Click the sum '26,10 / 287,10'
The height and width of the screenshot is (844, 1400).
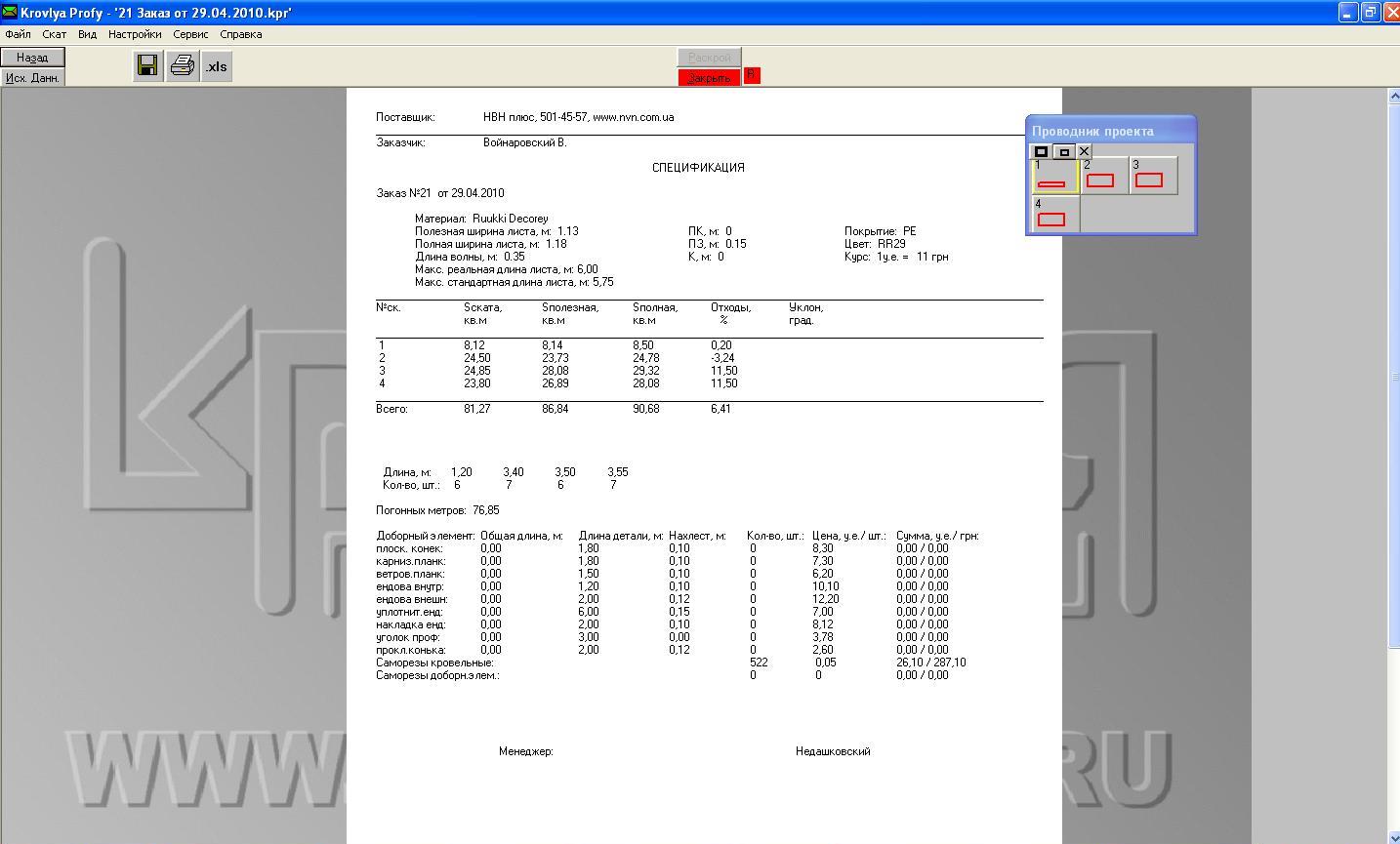(931, 663)
